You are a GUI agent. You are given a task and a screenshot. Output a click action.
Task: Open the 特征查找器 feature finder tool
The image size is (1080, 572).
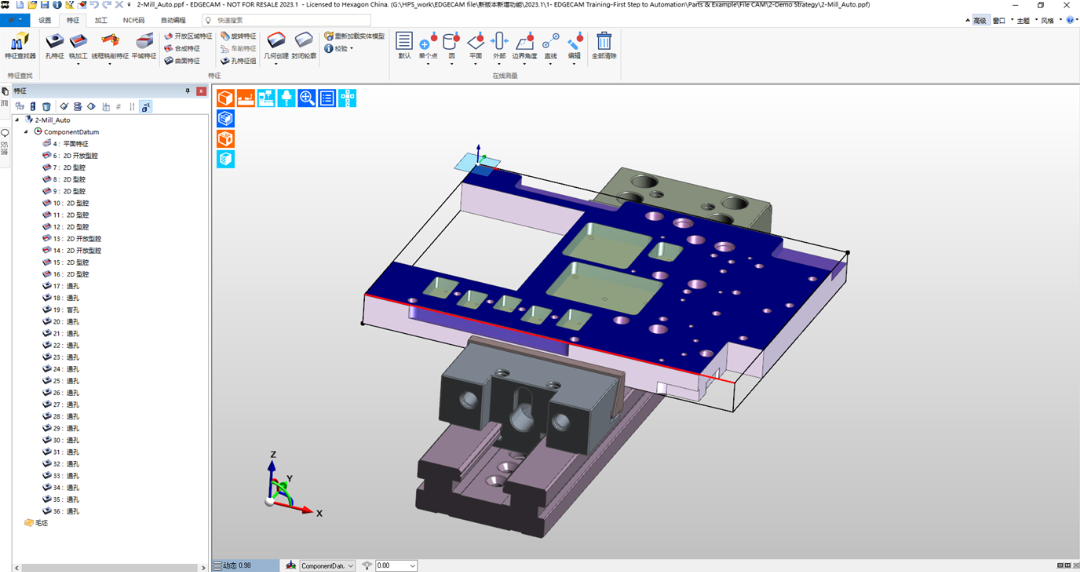point(20,45)
